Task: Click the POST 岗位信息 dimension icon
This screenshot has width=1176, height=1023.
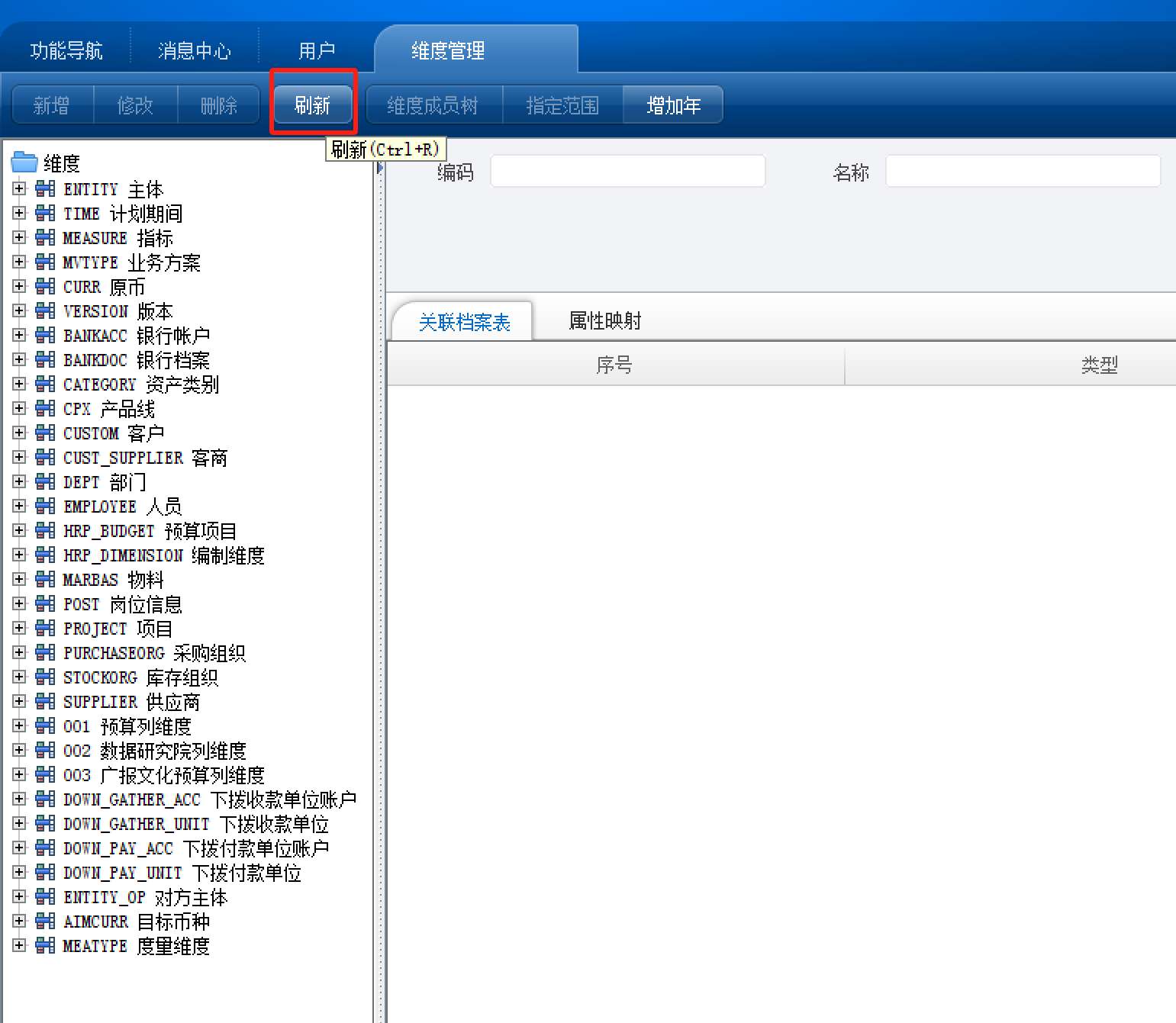Action: [x=46, y=603]
